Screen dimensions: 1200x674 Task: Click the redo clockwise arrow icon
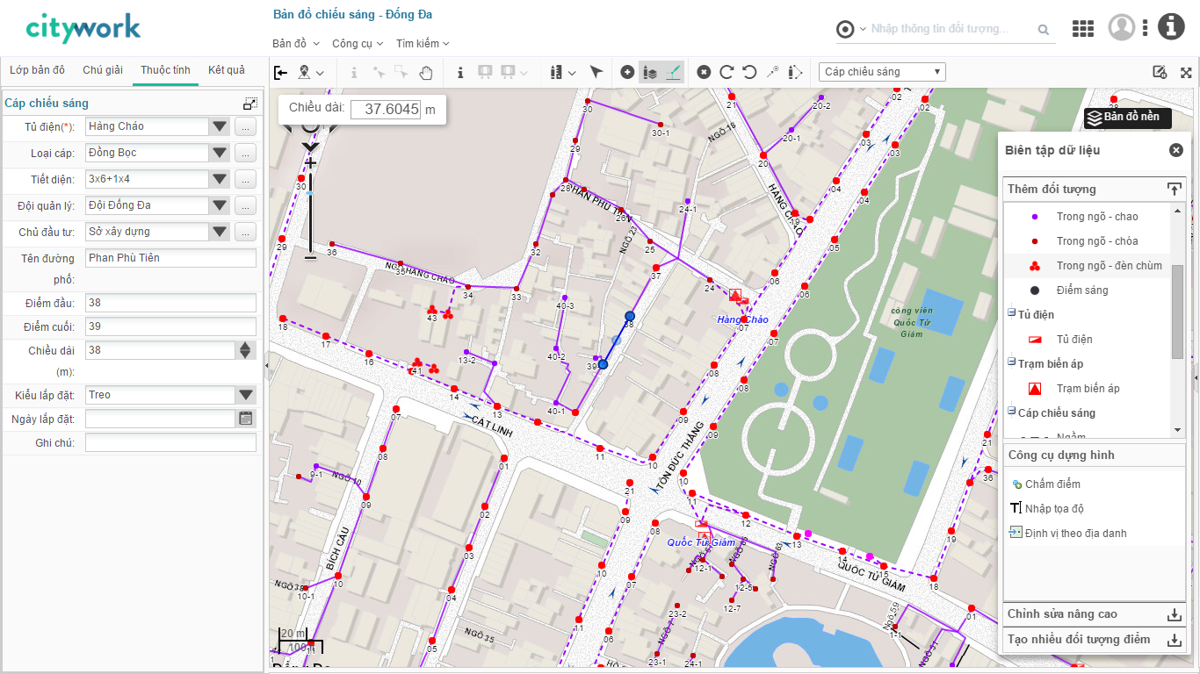click(727, 72)
